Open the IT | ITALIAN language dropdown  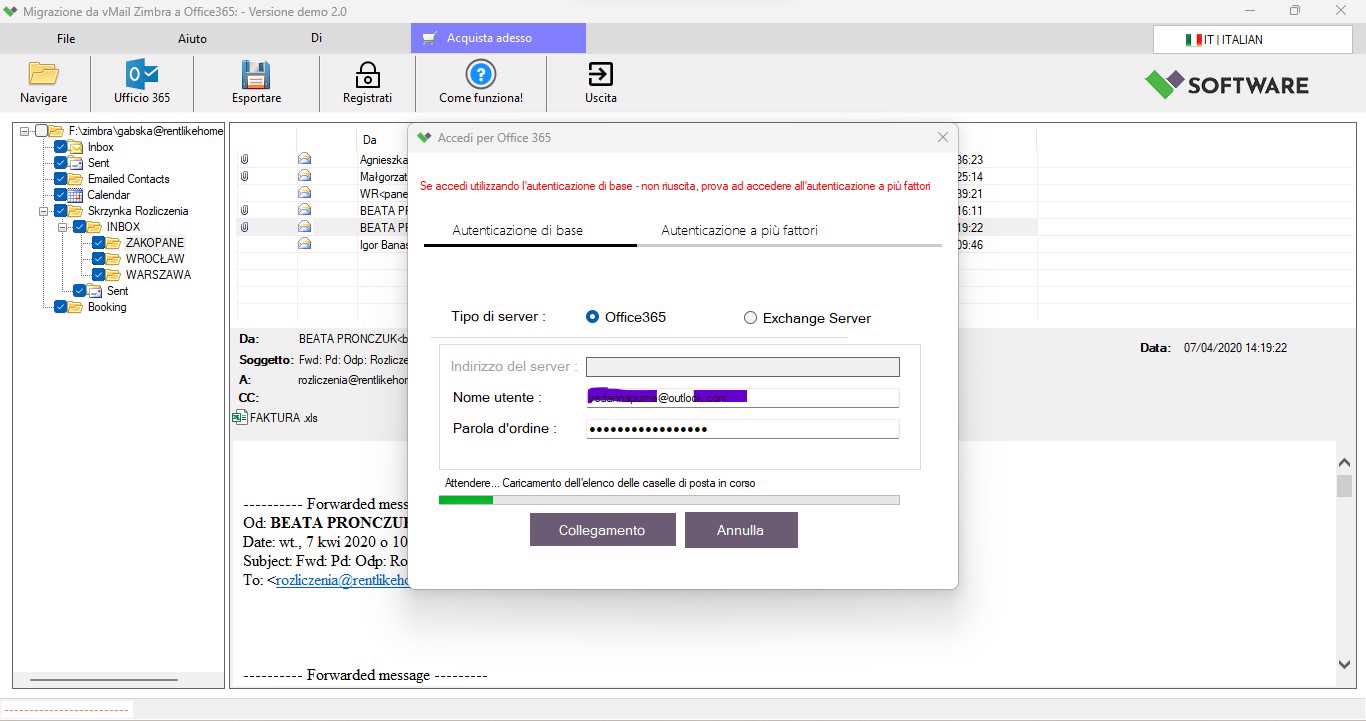pos(1252,40)
